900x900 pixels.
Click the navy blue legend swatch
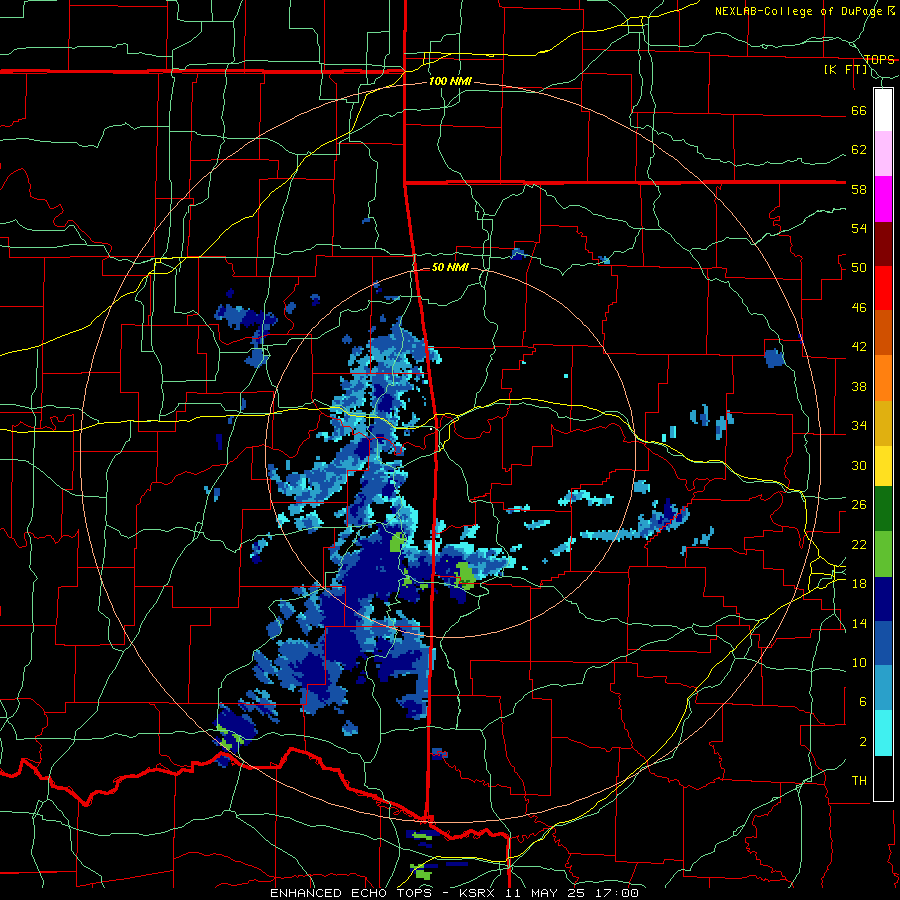883,599
